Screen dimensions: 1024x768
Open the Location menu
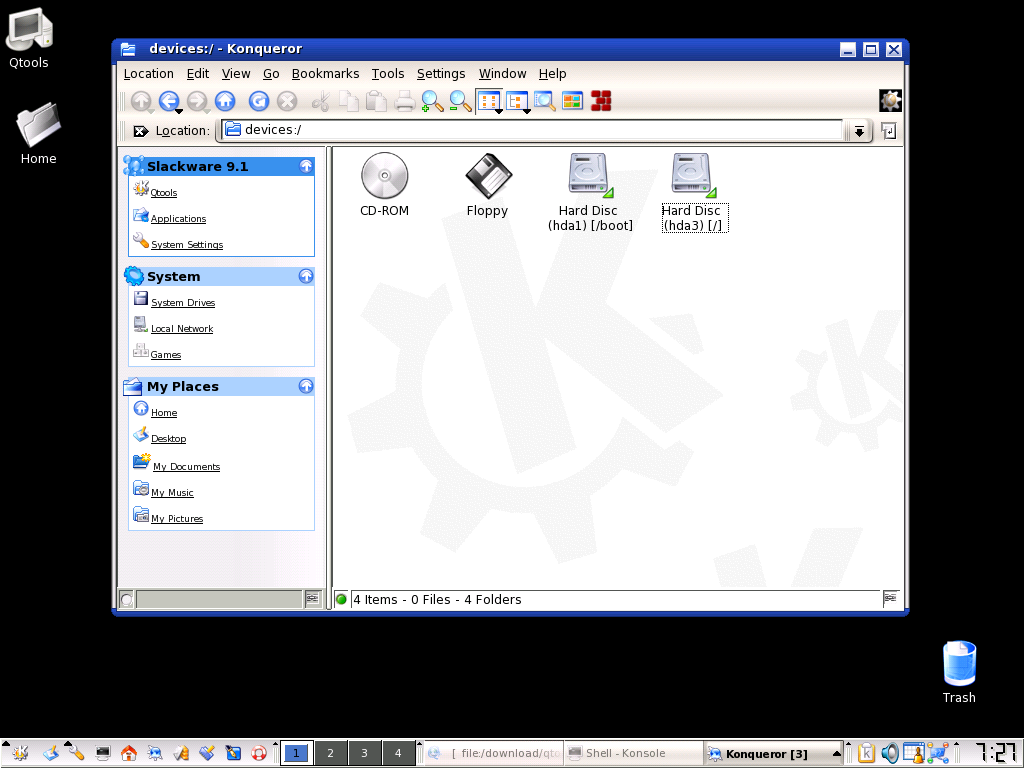point(149,74)
